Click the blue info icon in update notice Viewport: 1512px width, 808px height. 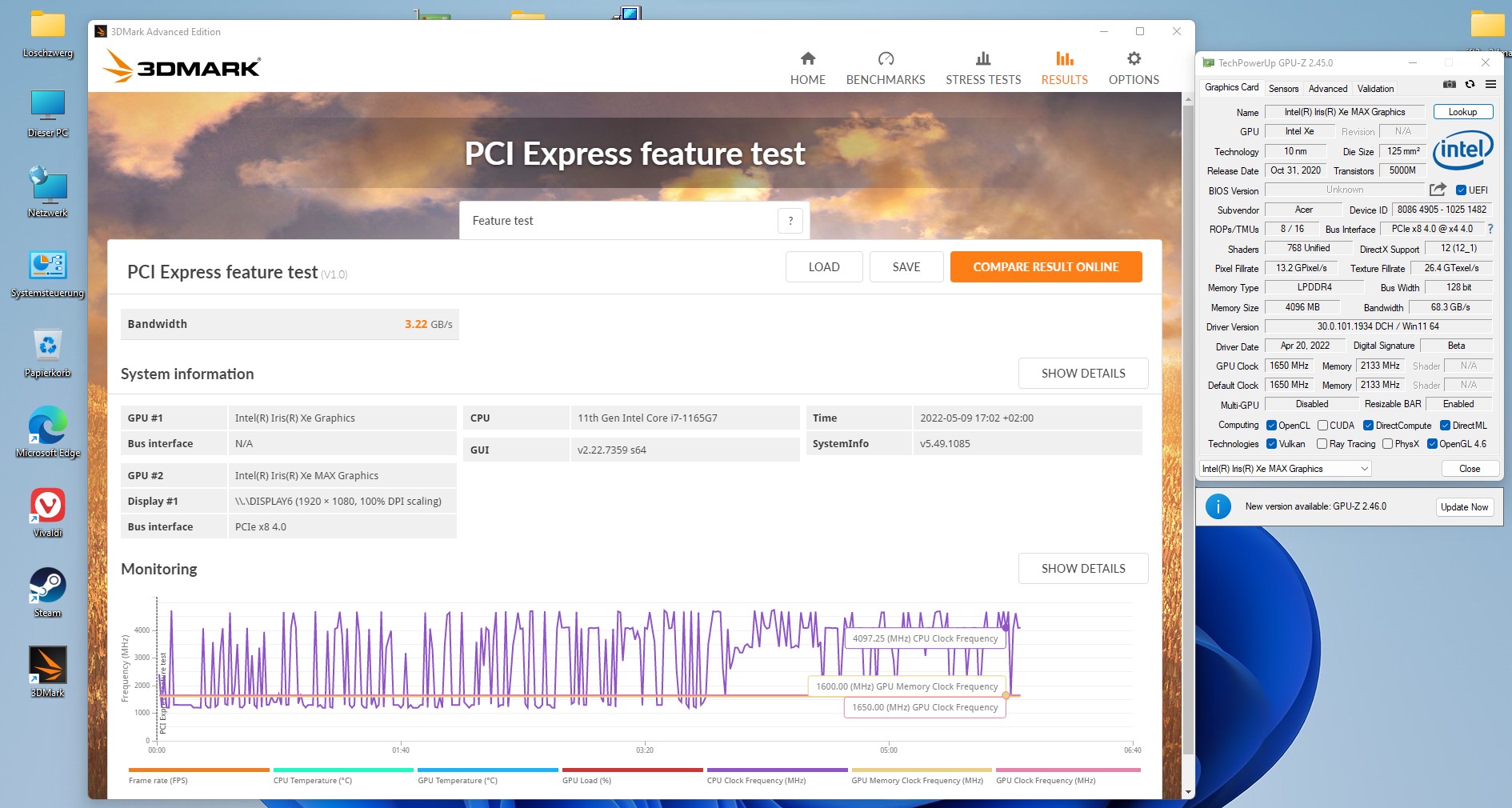click(x=1218, y=506)
